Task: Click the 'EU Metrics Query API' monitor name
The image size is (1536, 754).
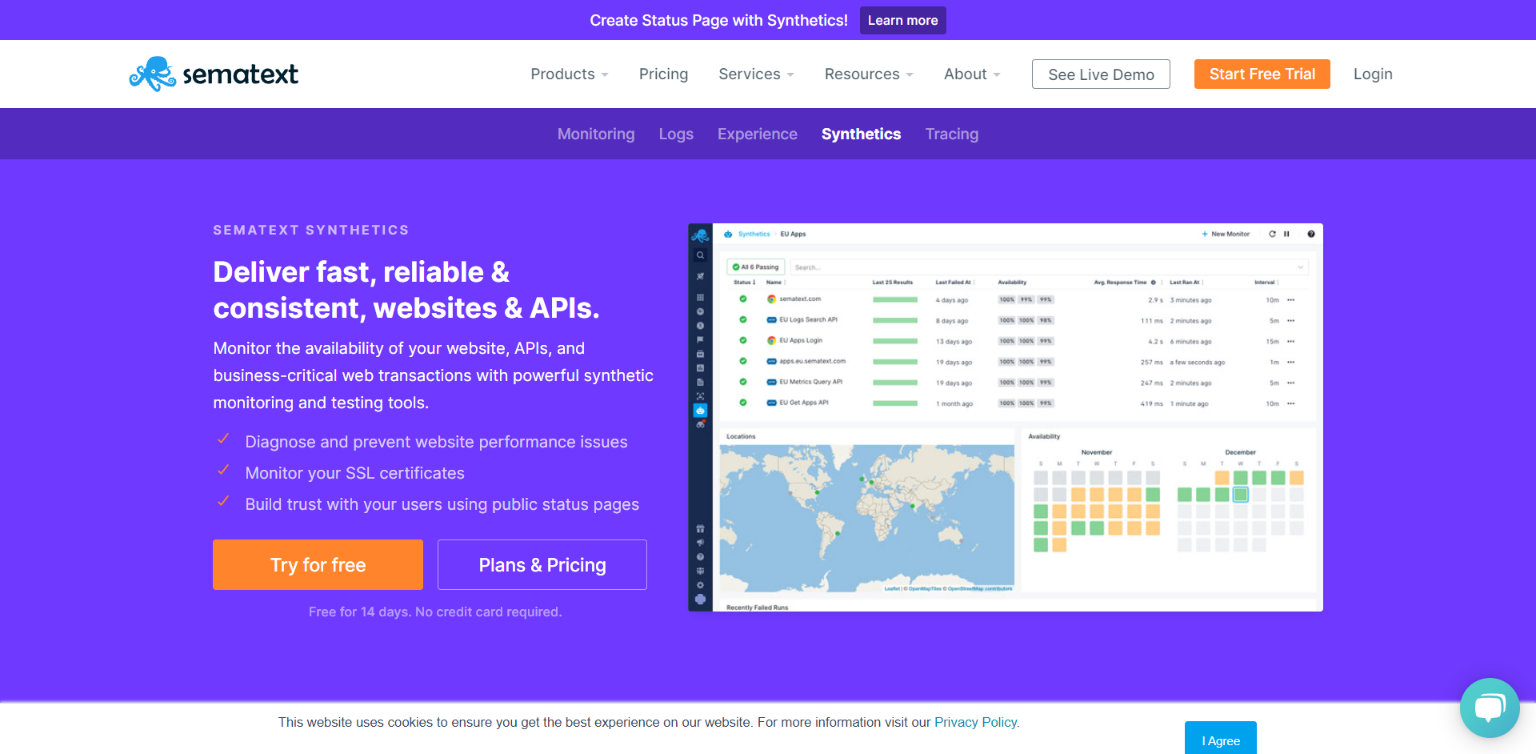Action: pos(811,382)
